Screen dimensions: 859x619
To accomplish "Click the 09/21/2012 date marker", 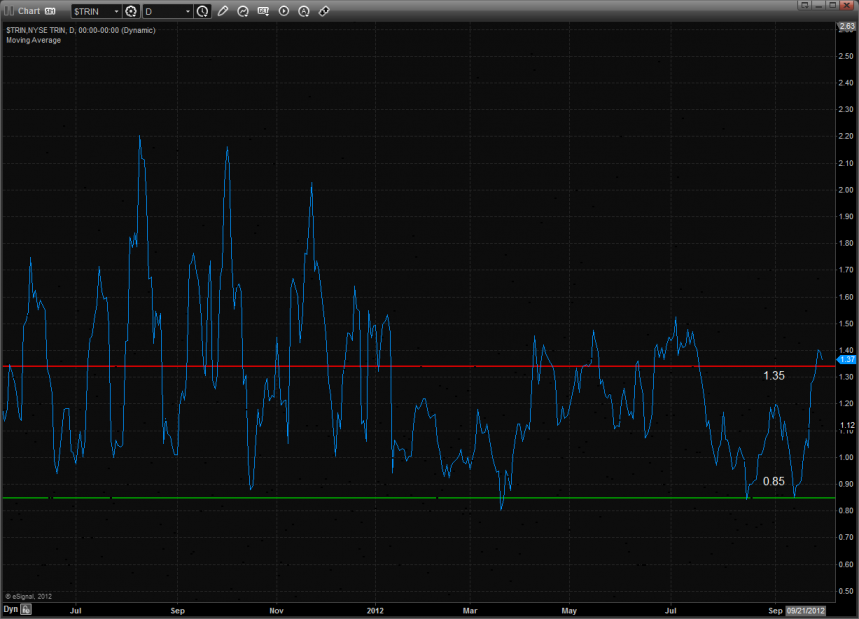I will pos(806,609).
